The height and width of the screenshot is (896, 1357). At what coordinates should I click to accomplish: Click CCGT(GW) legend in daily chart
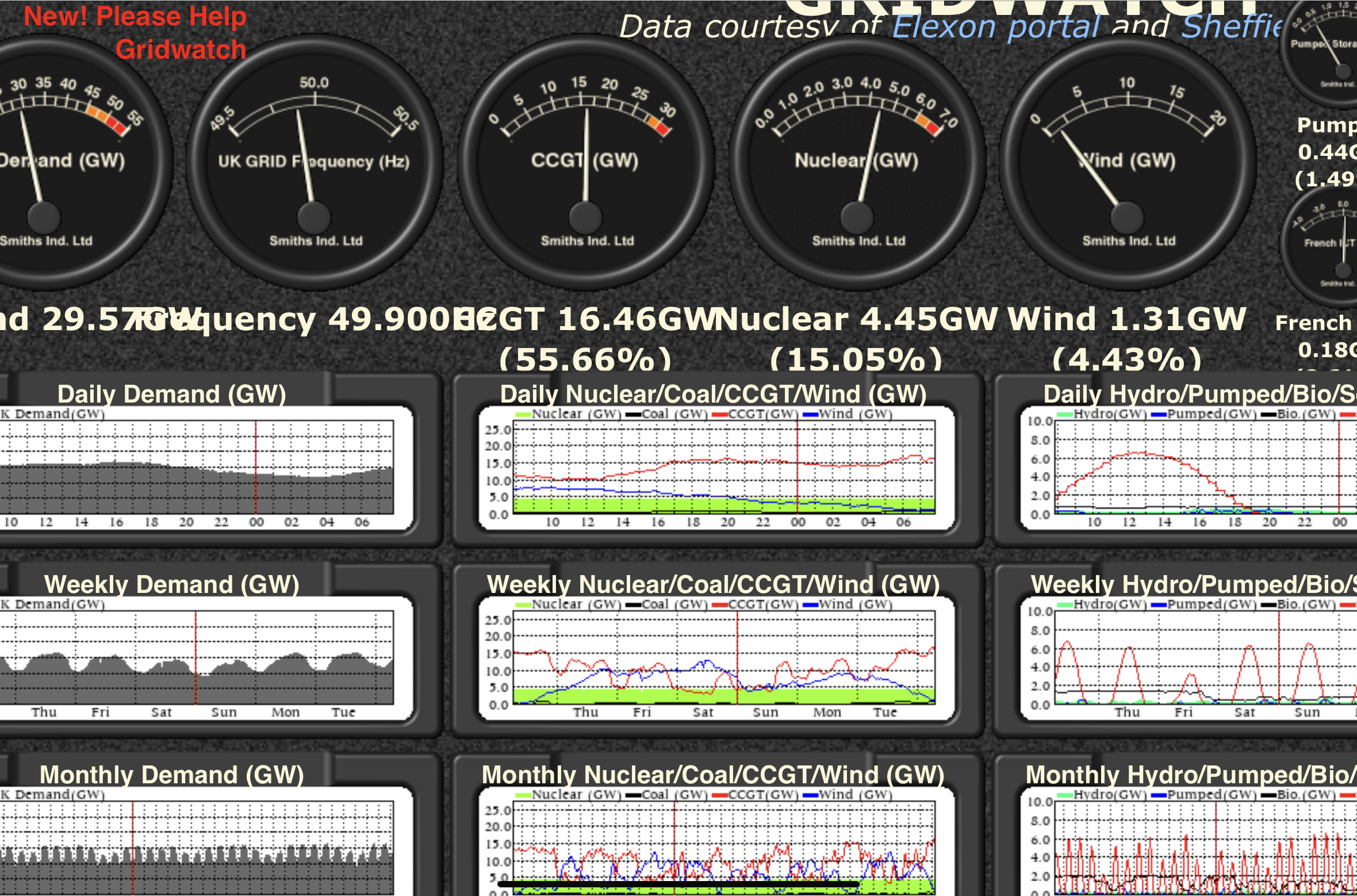click(x=755, y=414)
